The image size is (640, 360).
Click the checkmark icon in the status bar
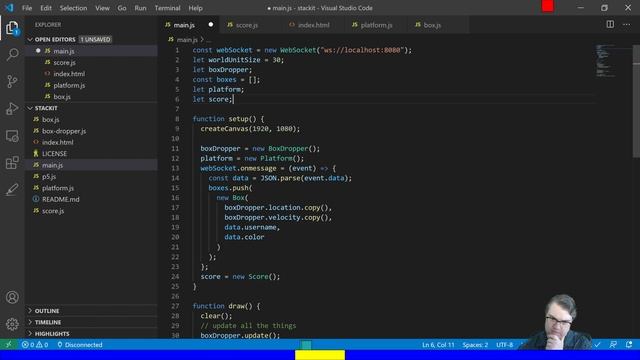point(598,344)
